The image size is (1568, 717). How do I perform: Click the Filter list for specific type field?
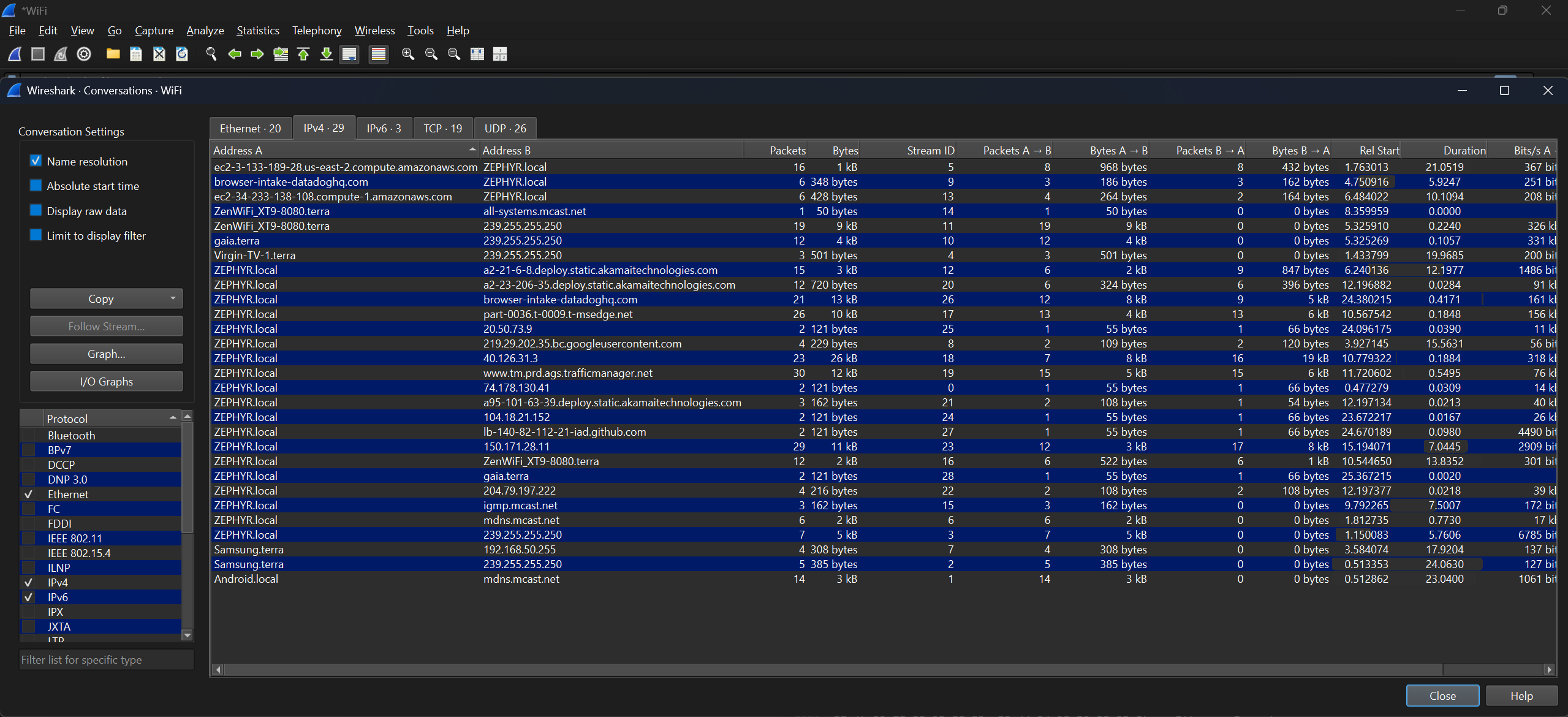[x=106, y=659]
